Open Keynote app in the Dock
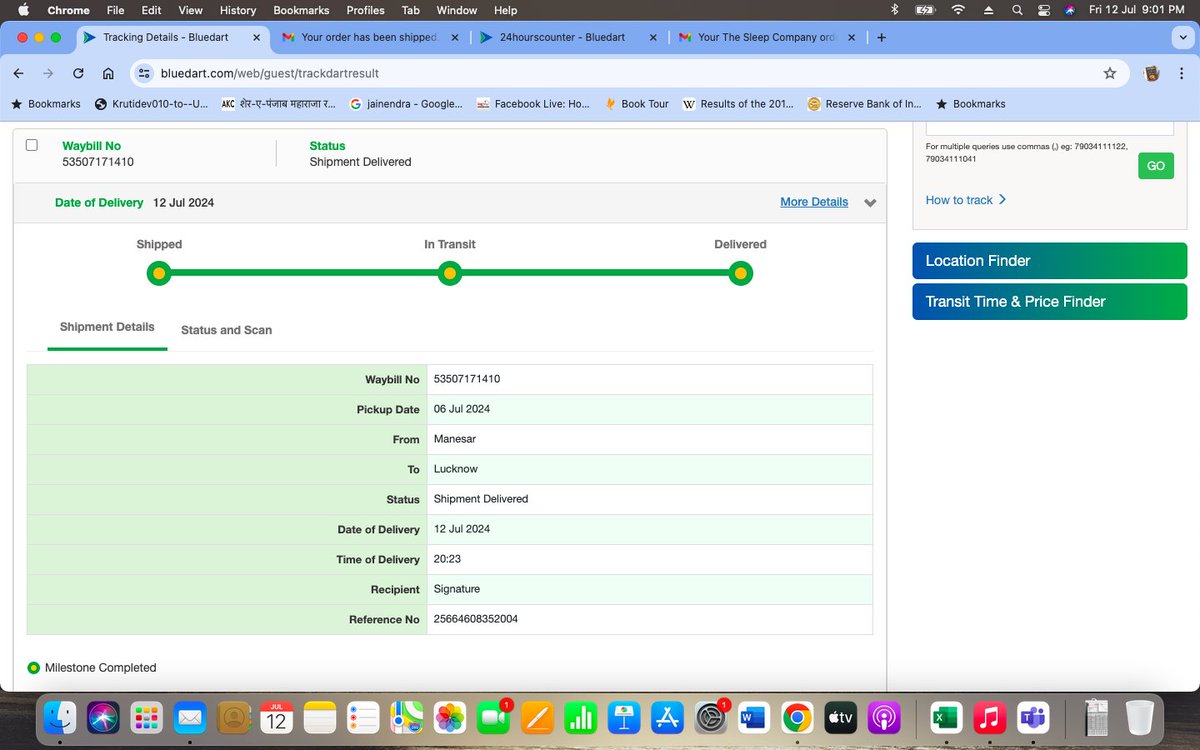Screen dimensions: 1200x750 623,717
